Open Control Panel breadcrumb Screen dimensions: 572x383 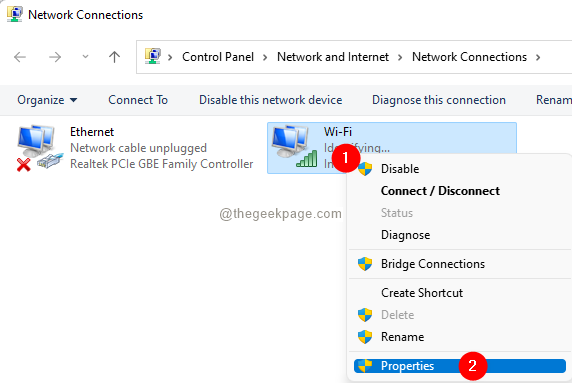click(218, 57)
